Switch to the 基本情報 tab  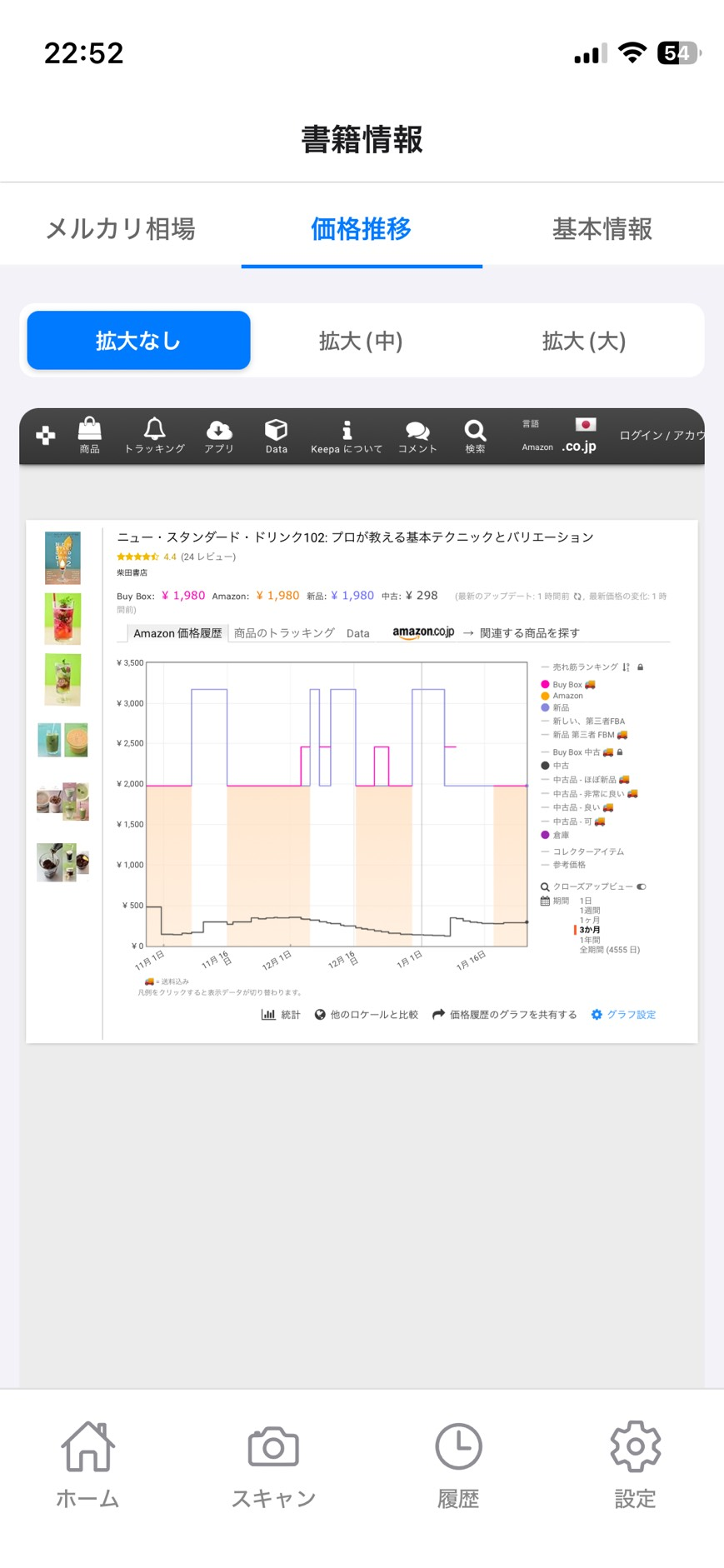coord(602,228)
